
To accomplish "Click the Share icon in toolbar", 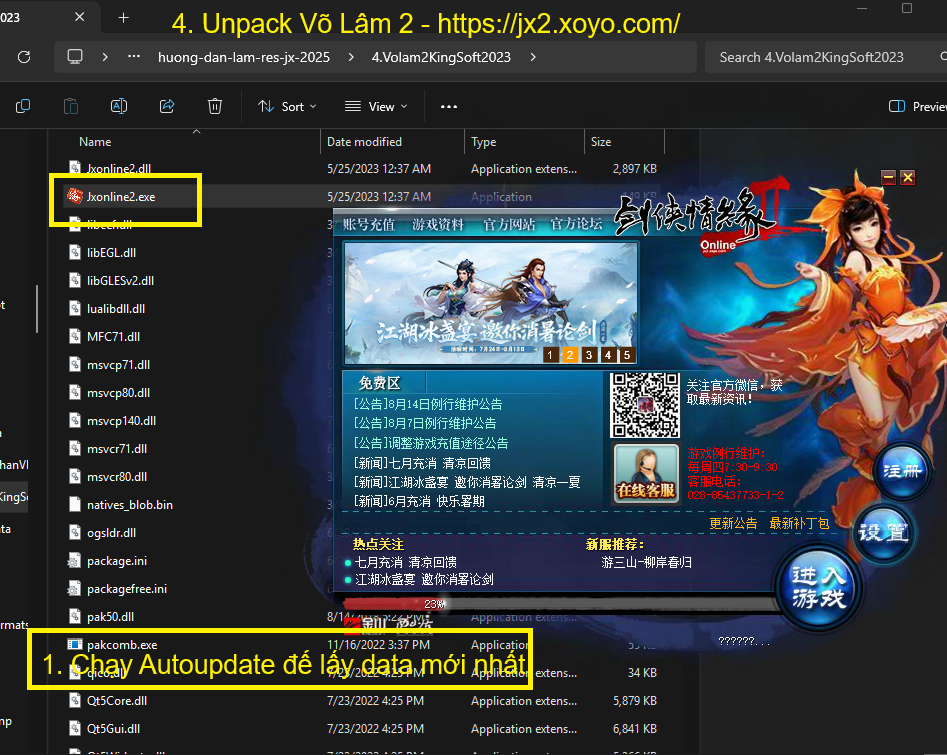I will click(x=167, y=106).
